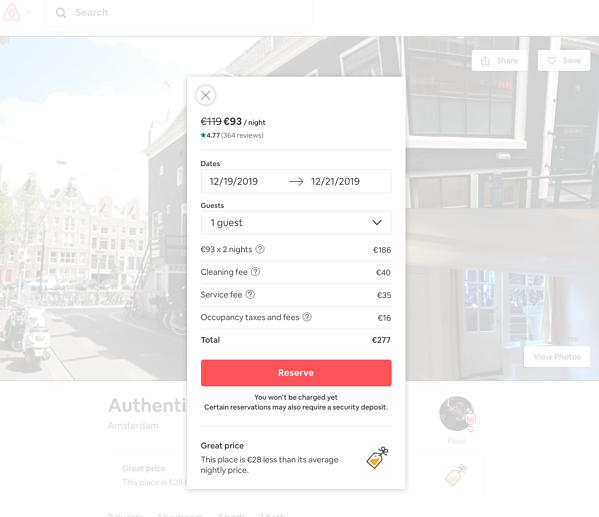599x517 pixels.
Task: Close the booking popup with X icon
Action: [x=206, y=96]
